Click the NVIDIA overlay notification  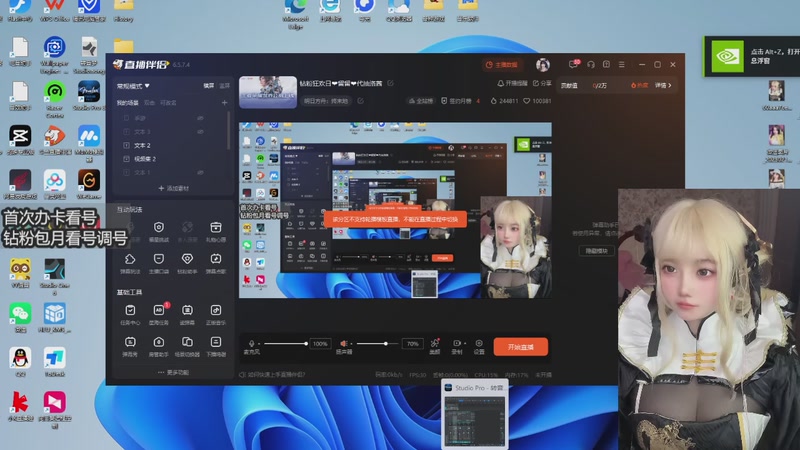tap(752, 56)
